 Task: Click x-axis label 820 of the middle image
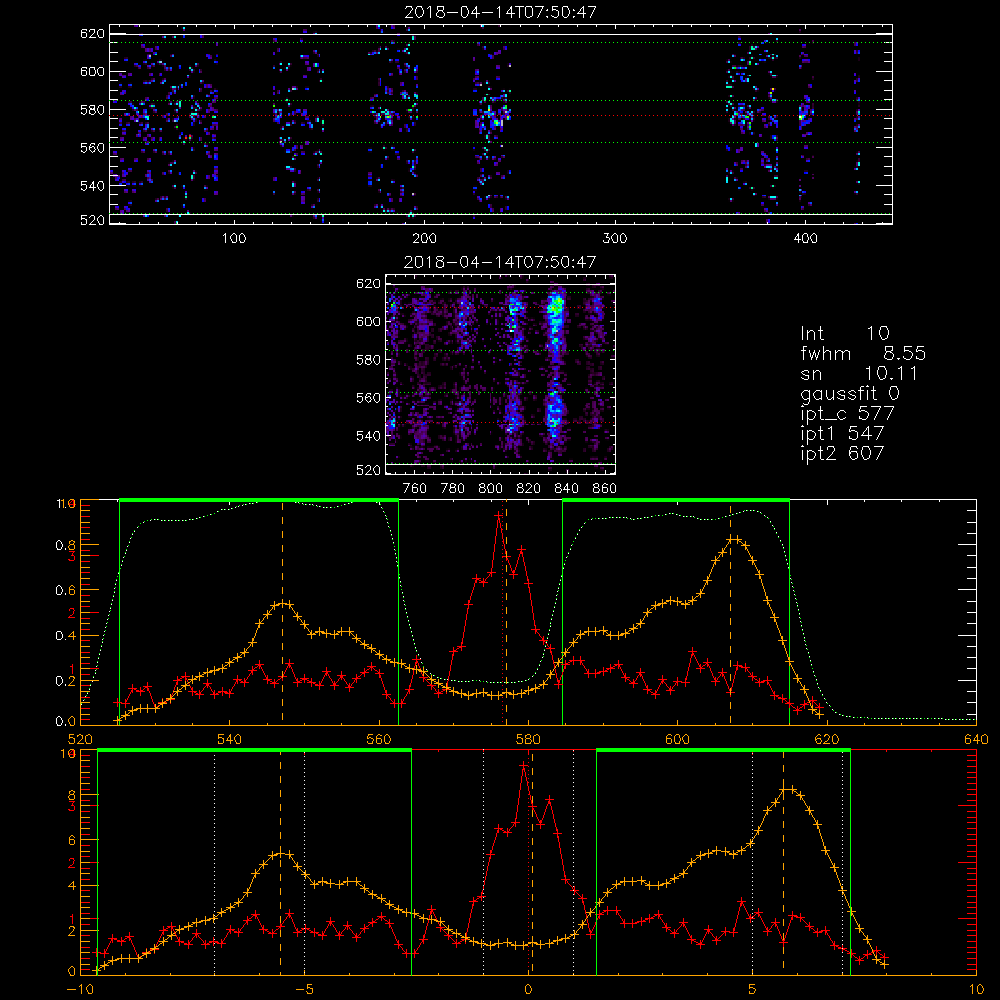(529, 489)
